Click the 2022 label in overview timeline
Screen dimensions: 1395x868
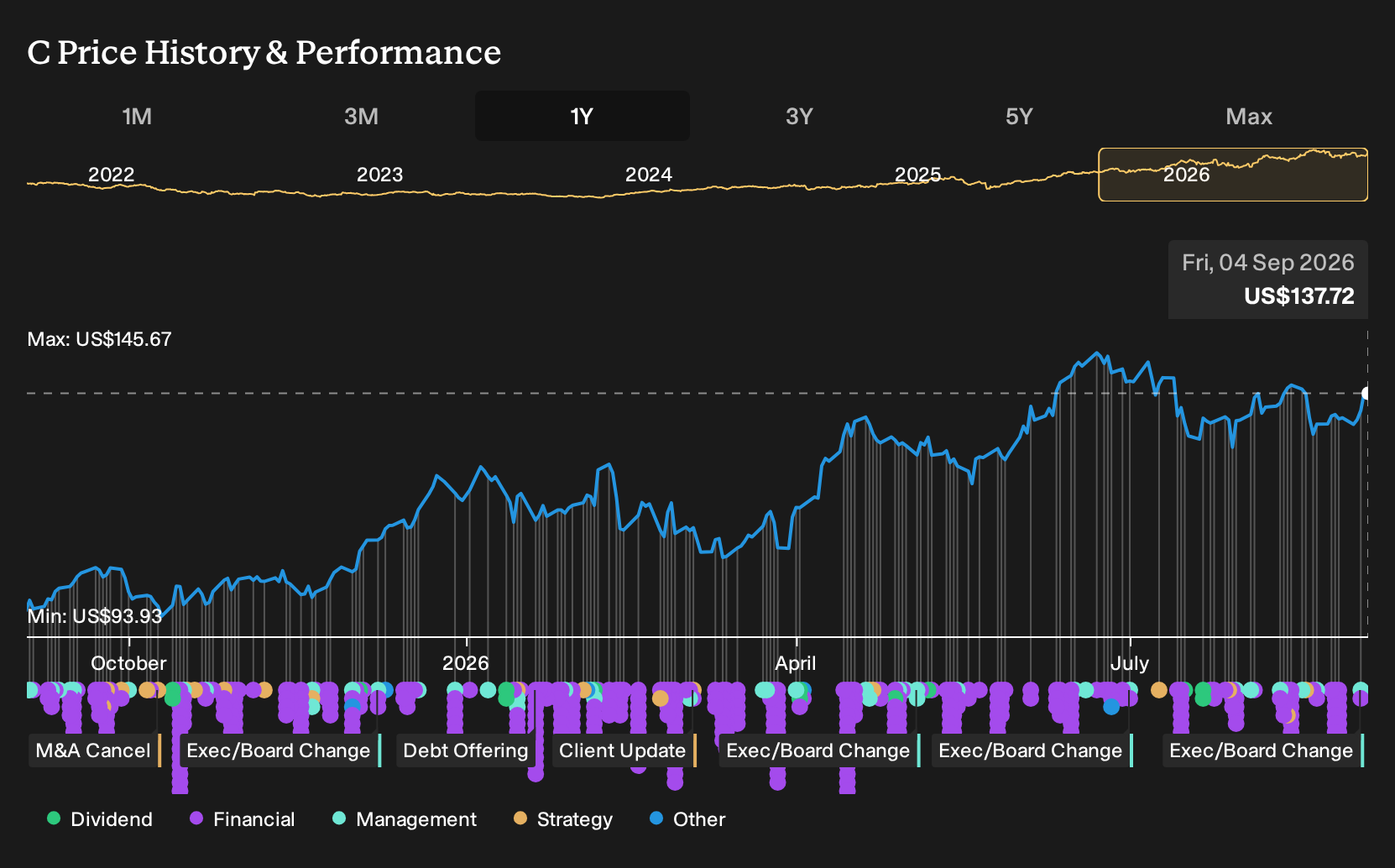coord(112,175)
